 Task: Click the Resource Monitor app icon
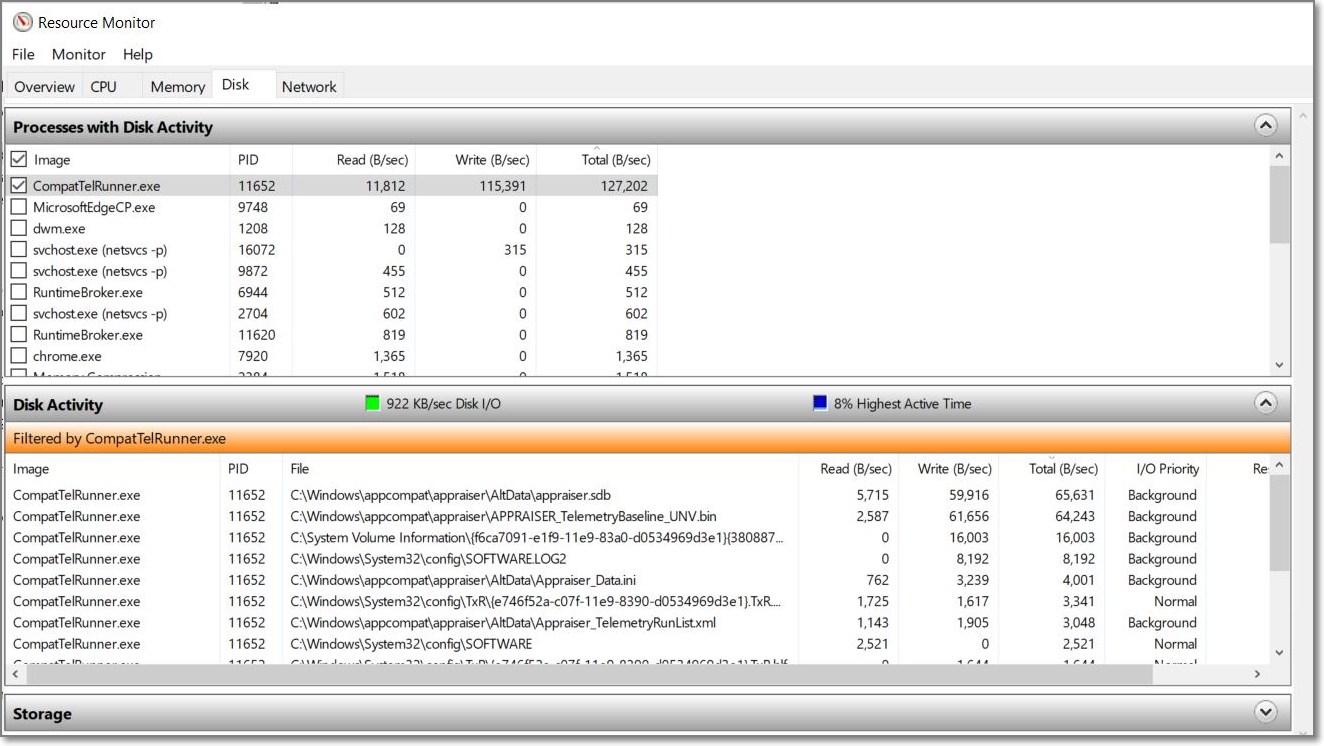pyautogui.click(x=22, y=22)
